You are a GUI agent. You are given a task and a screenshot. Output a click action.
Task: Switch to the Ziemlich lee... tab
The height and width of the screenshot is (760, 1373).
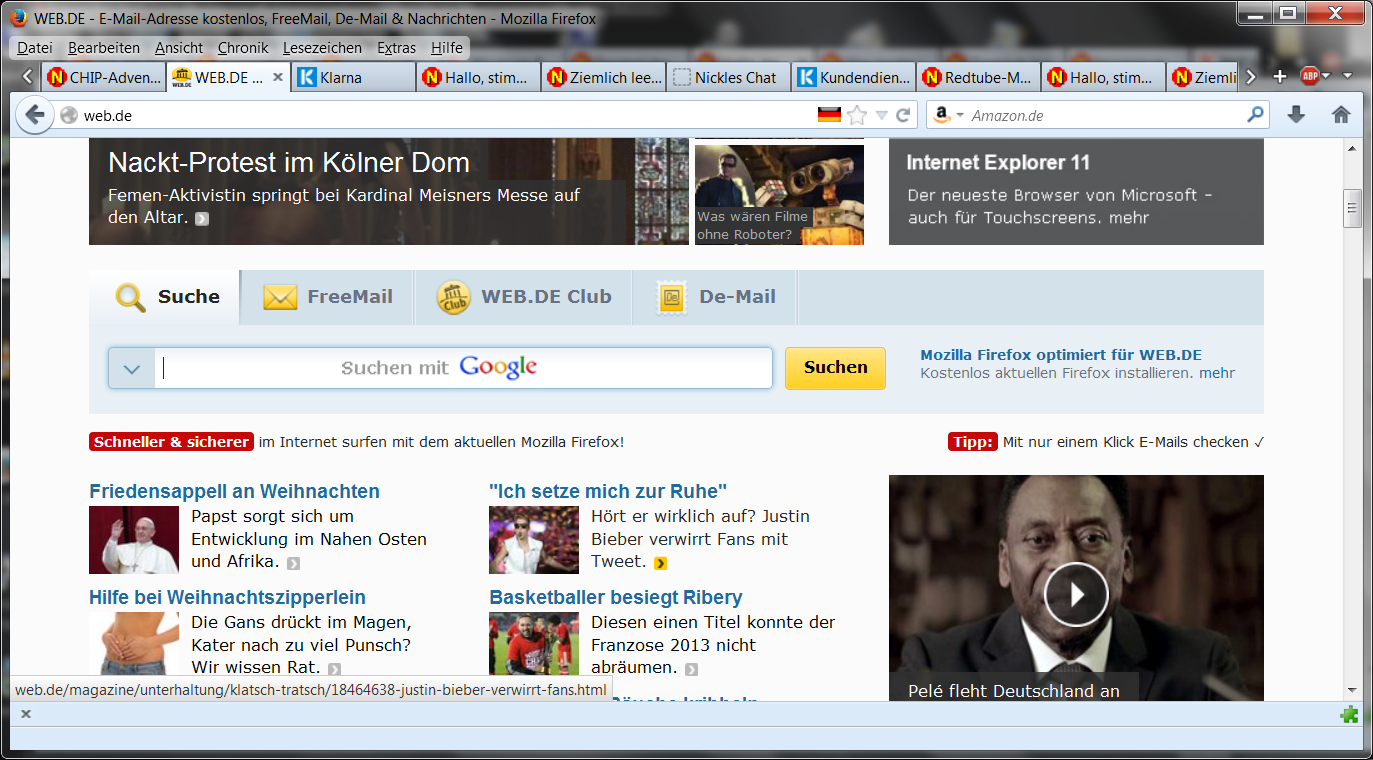click(x=603, y=77)
